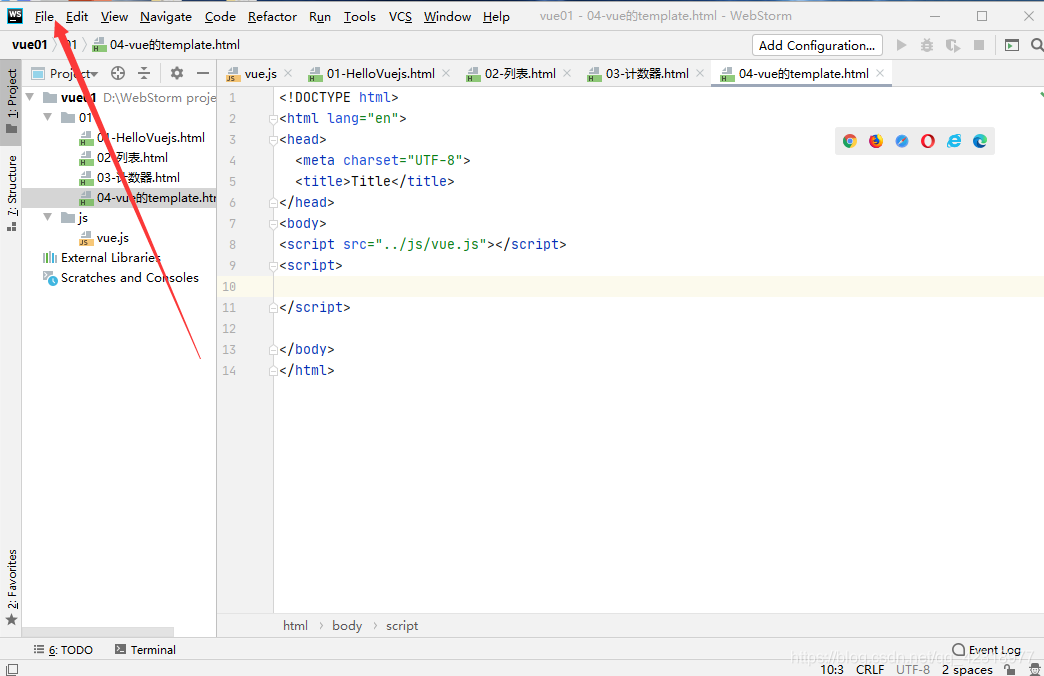
Task: Open page in Safari browser icon
Action: click(x=902, y=141)
